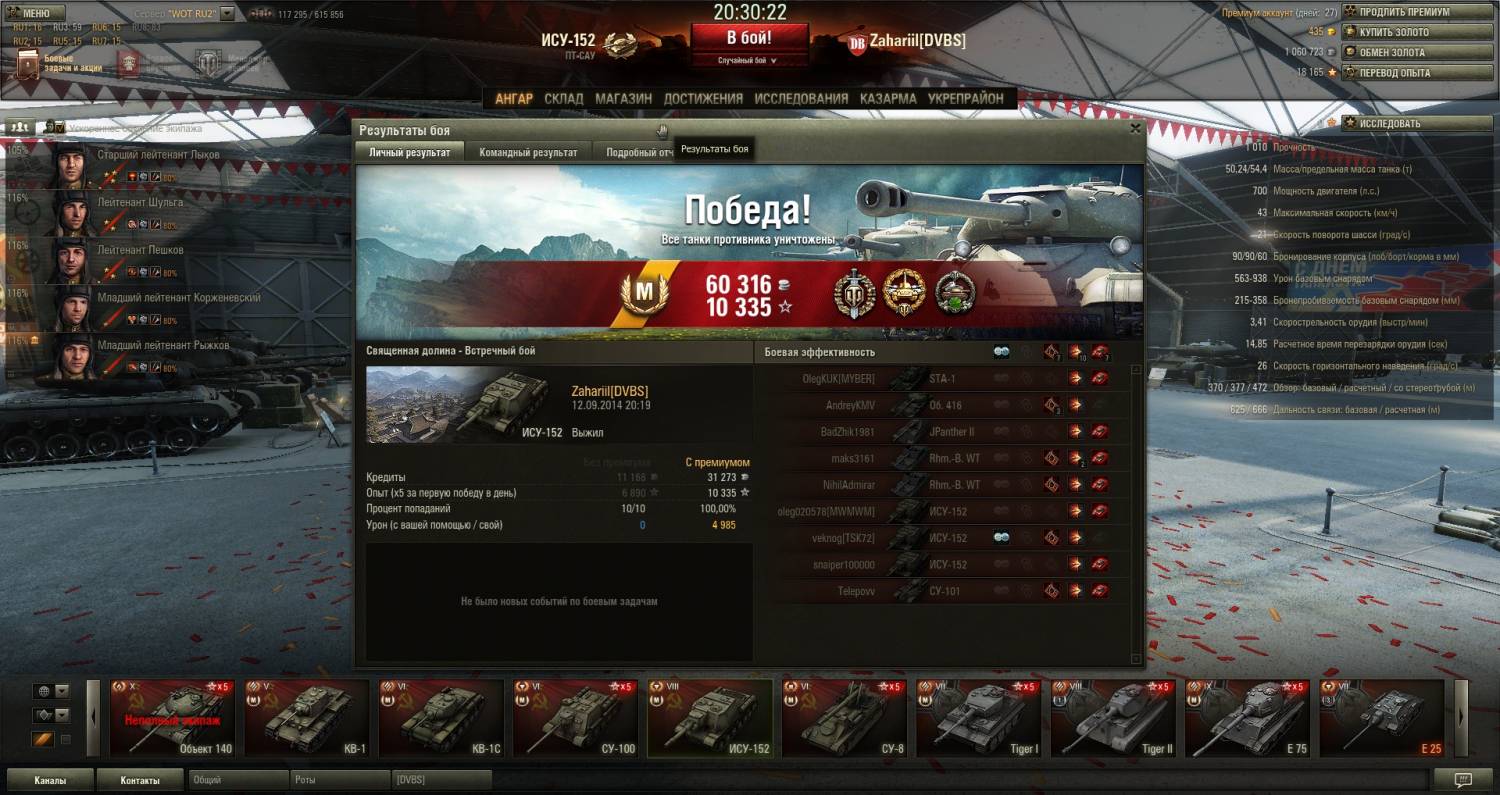
Task: Click the first earned medal icon on the banner
Action: coord(855,295)
